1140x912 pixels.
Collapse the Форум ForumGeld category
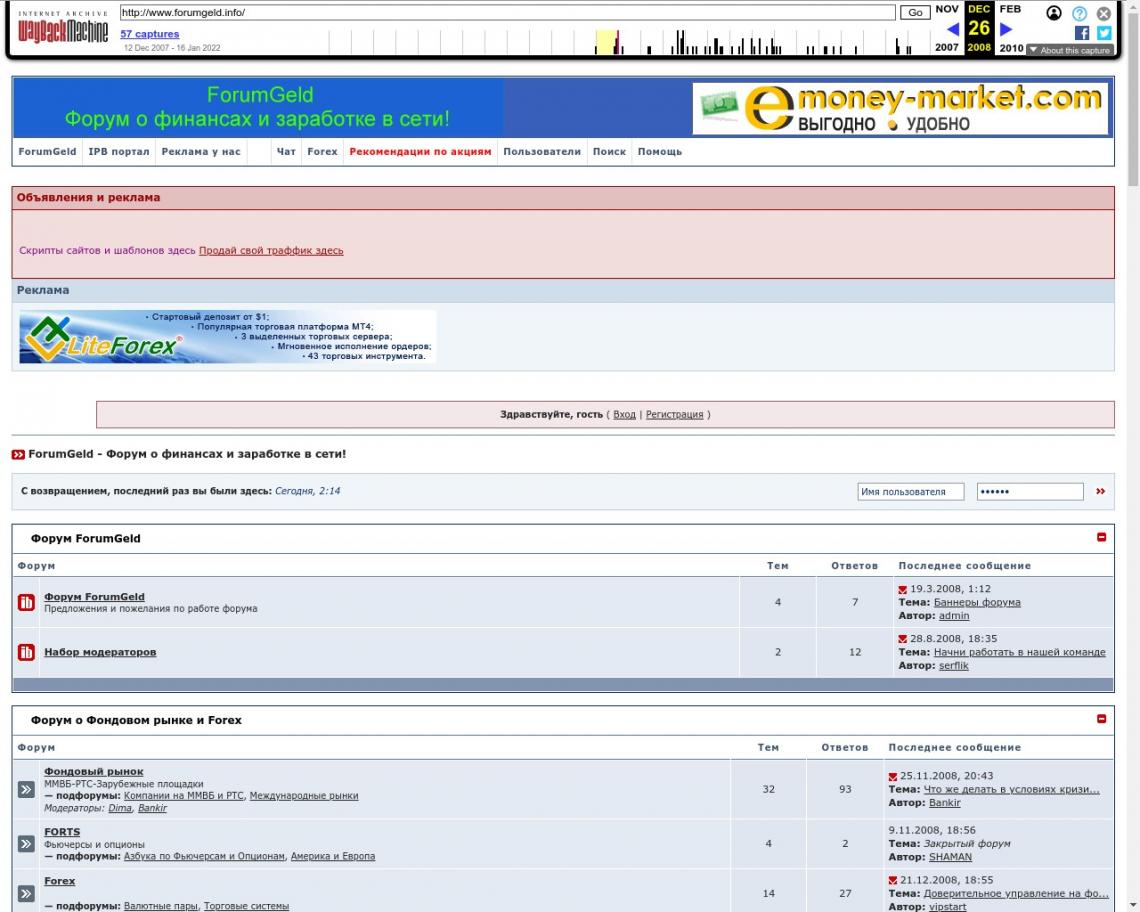coord(1102,537)
